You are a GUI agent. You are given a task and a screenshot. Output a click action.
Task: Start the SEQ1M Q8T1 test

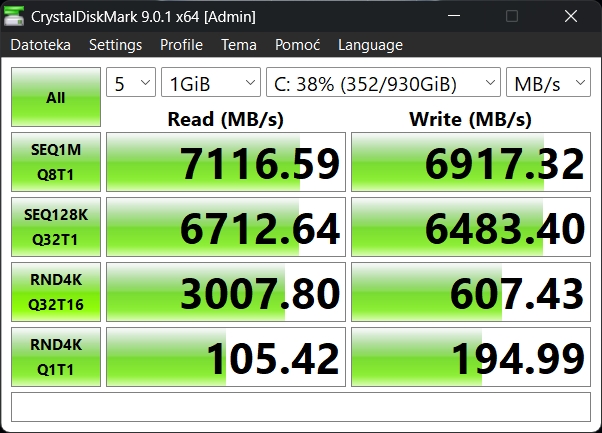(56, 162)
